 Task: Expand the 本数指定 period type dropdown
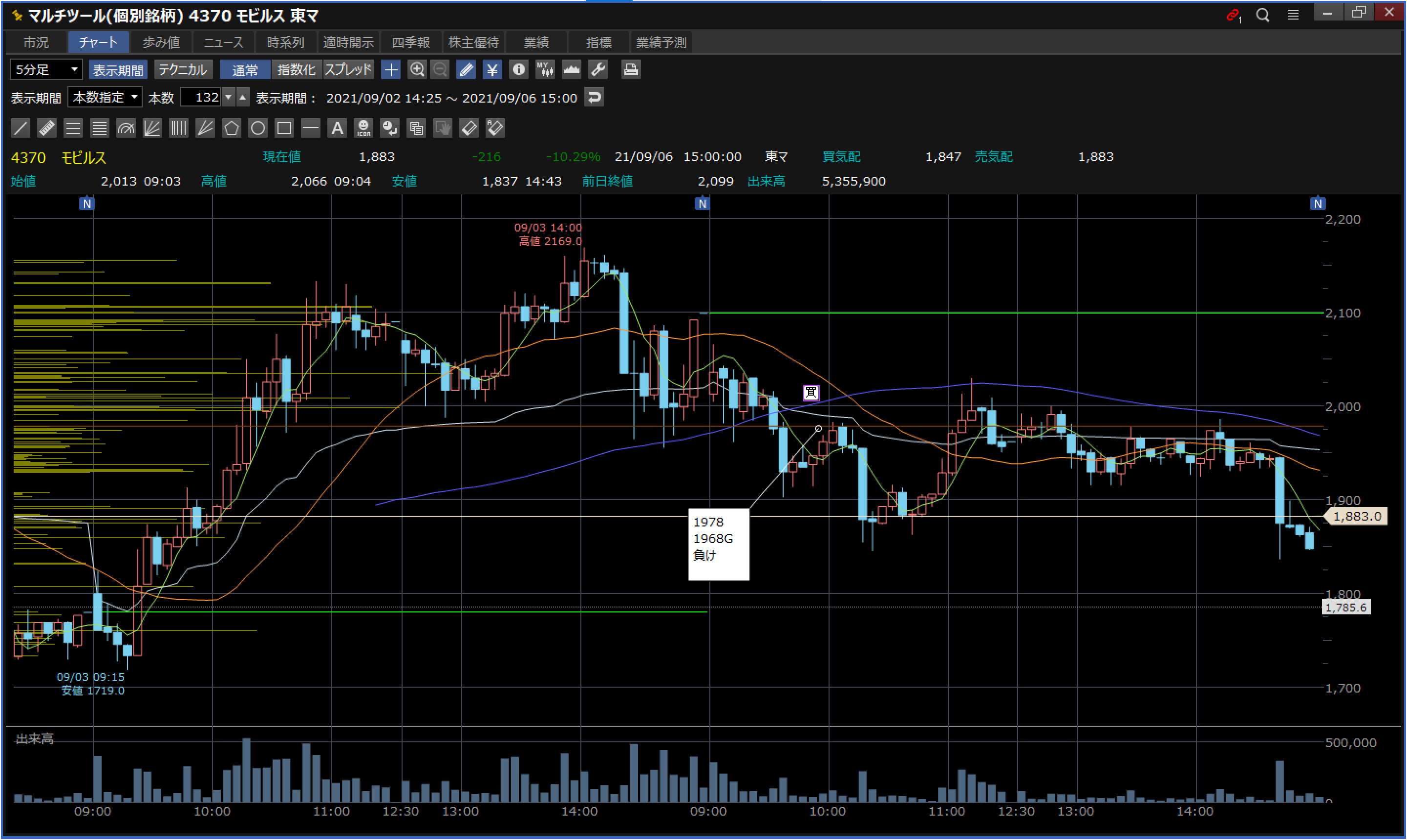pyautogui.click(x=105, y=97)
